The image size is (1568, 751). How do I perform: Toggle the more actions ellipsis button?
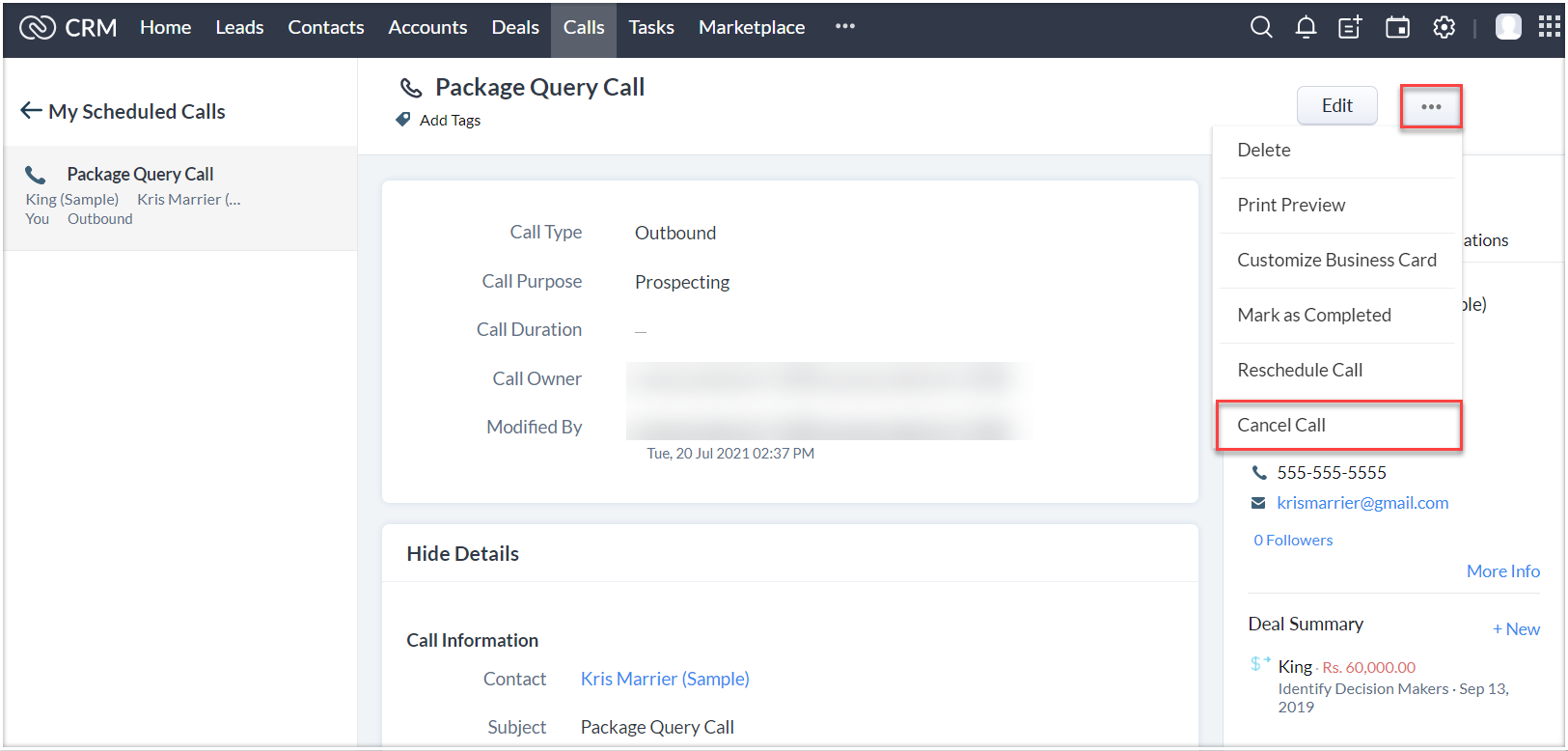tap(1431, 106)
